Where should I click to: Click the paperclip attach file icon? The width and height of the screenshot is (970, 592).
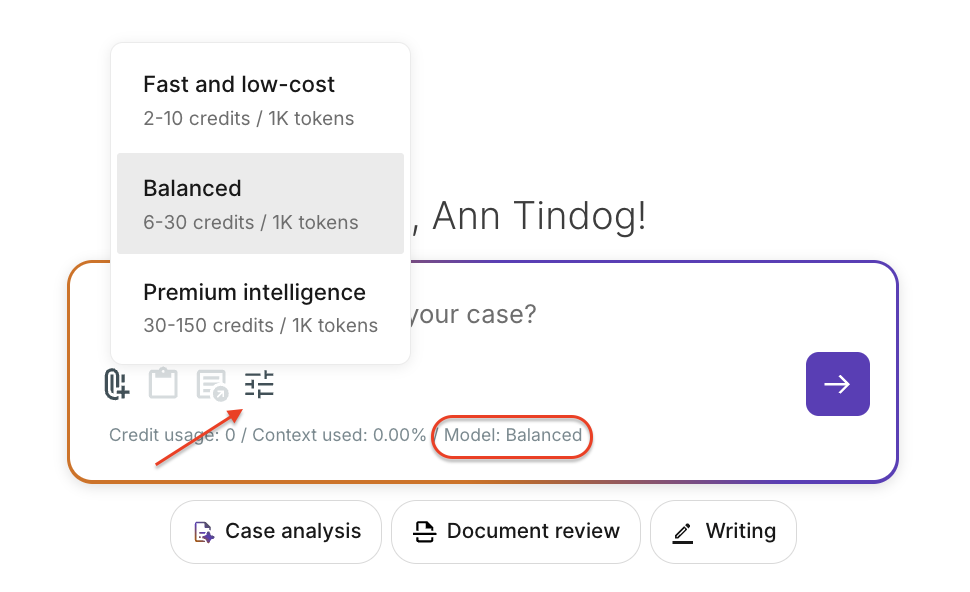click(117, 384)
